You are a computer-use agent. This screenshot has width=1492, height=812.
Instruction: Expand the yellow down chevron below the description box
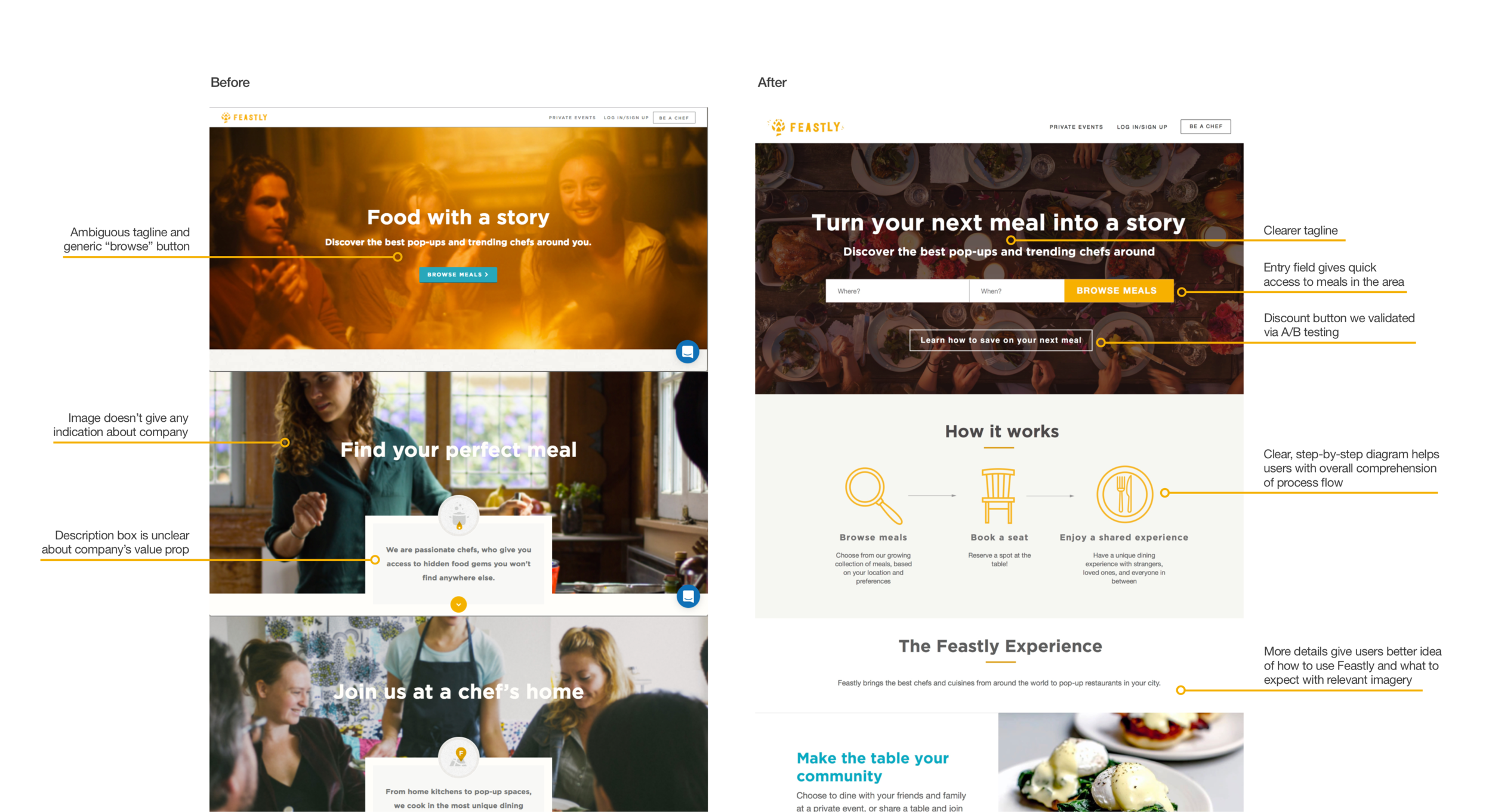point(458,604)
